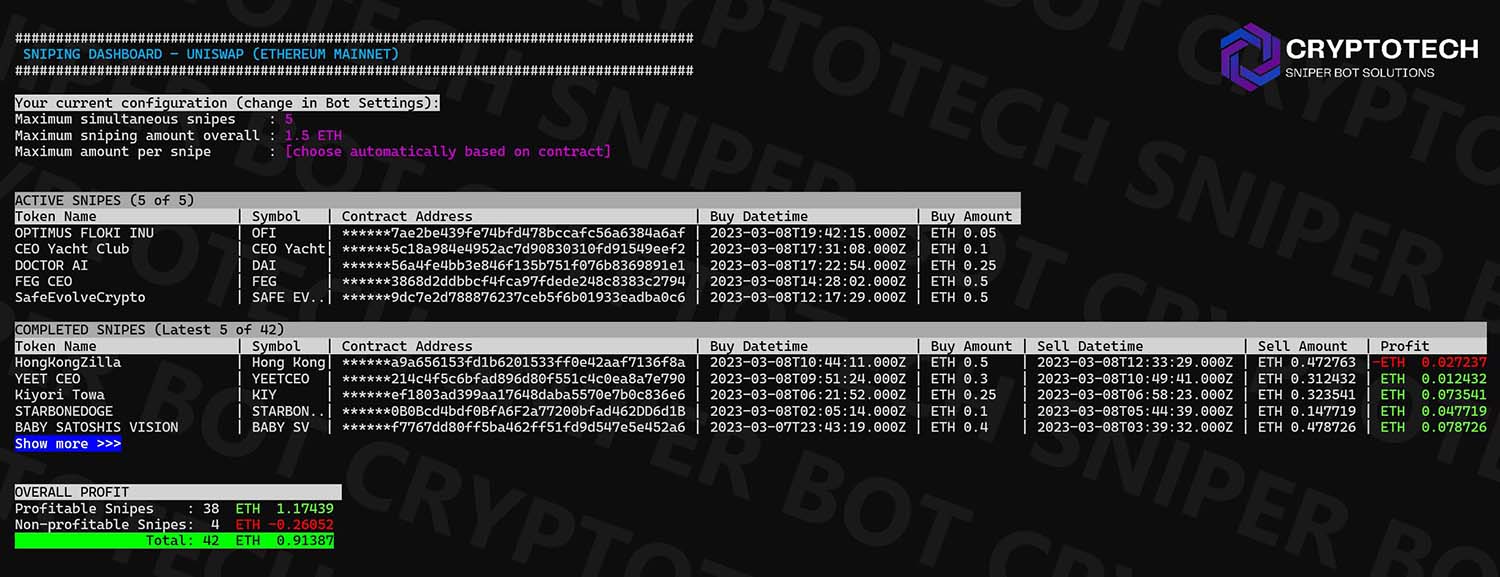The height and width of the screenshot is (577, 1500).
Task: Select the OPTIMUS FLOKI INU snipe row
Action: click(517, 233)
